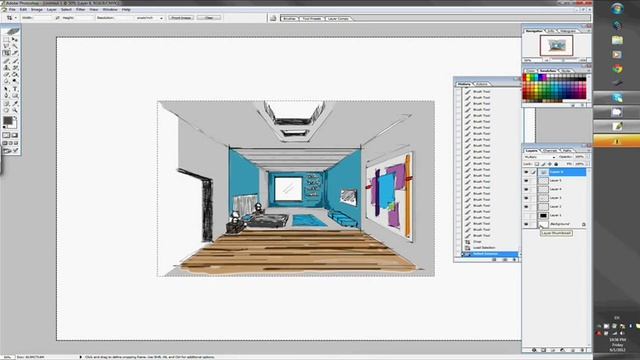The height and width of the screenshot is (360, 640).
Task: Select the Type tool
Action: (x=14, y=89)
